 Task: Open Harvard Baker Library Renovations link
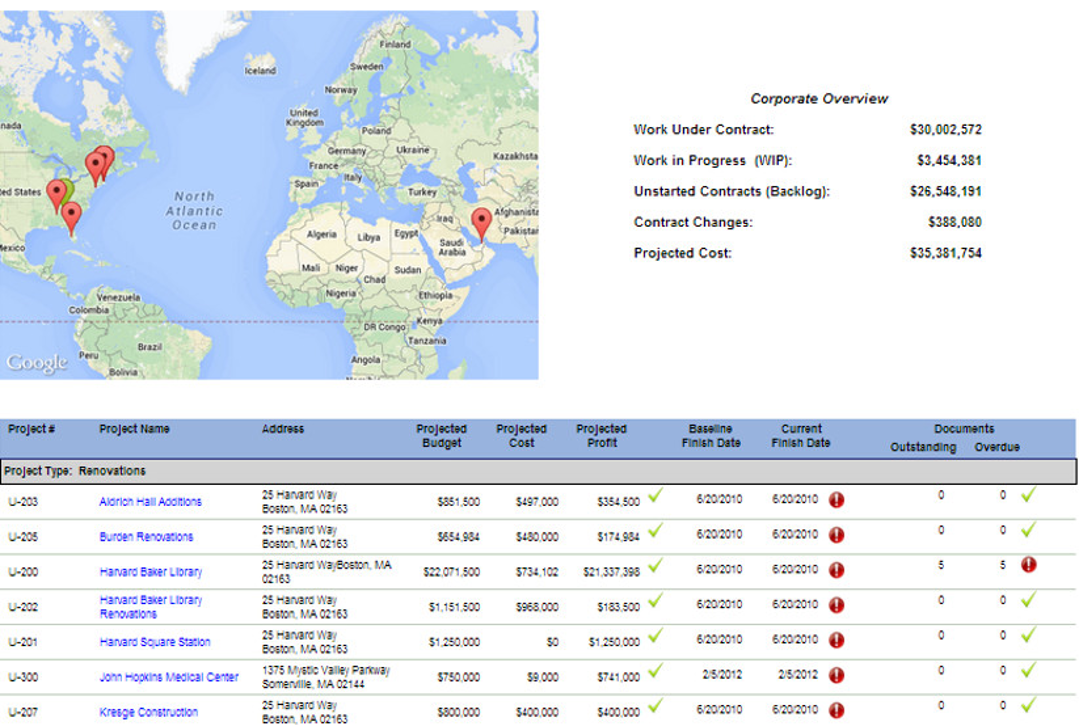151,607
